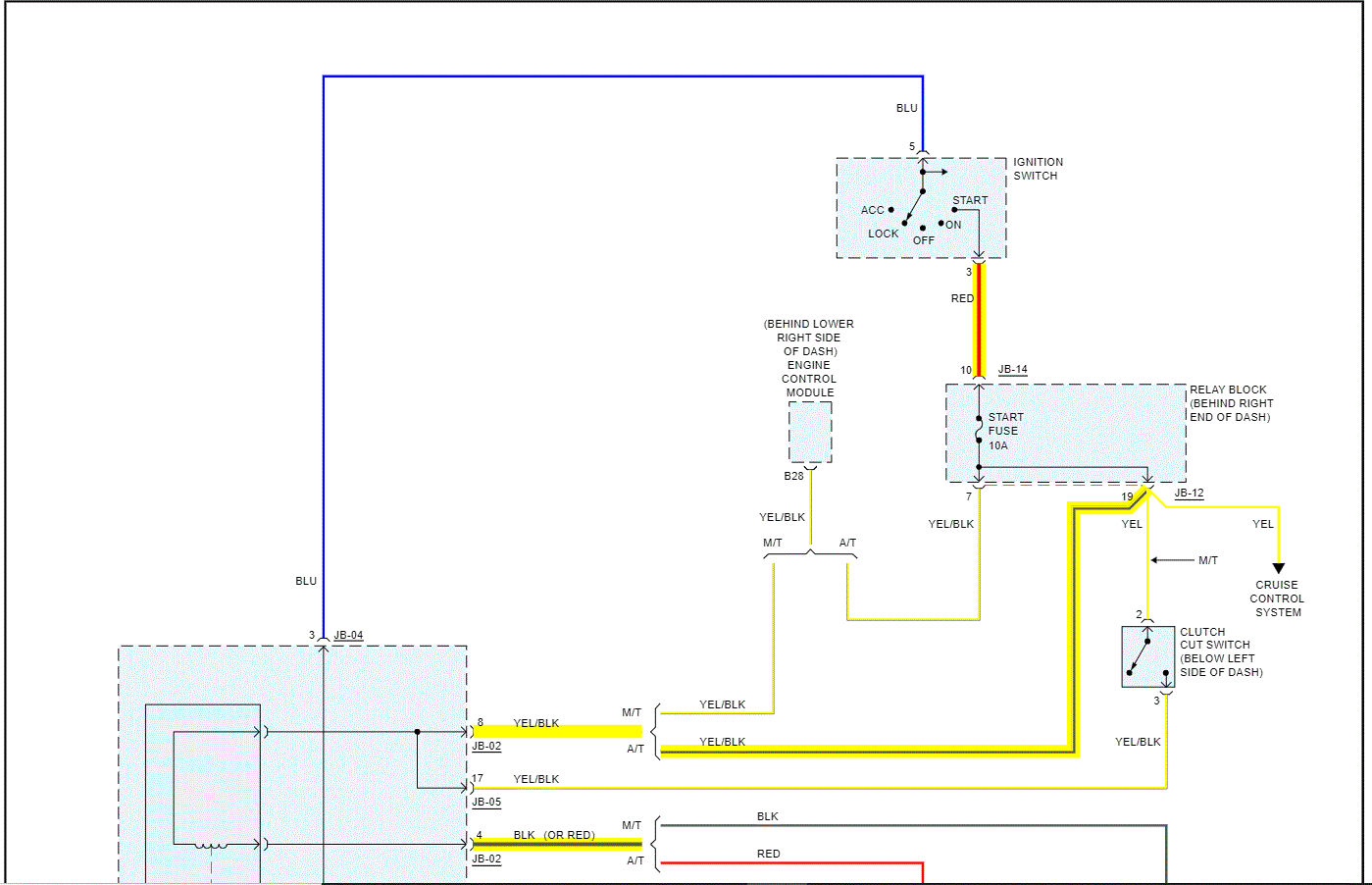Click the M/T A/T splice bracket below ECM
The height and width of the screenshot is (885, 1372).
tap(810, 555)
